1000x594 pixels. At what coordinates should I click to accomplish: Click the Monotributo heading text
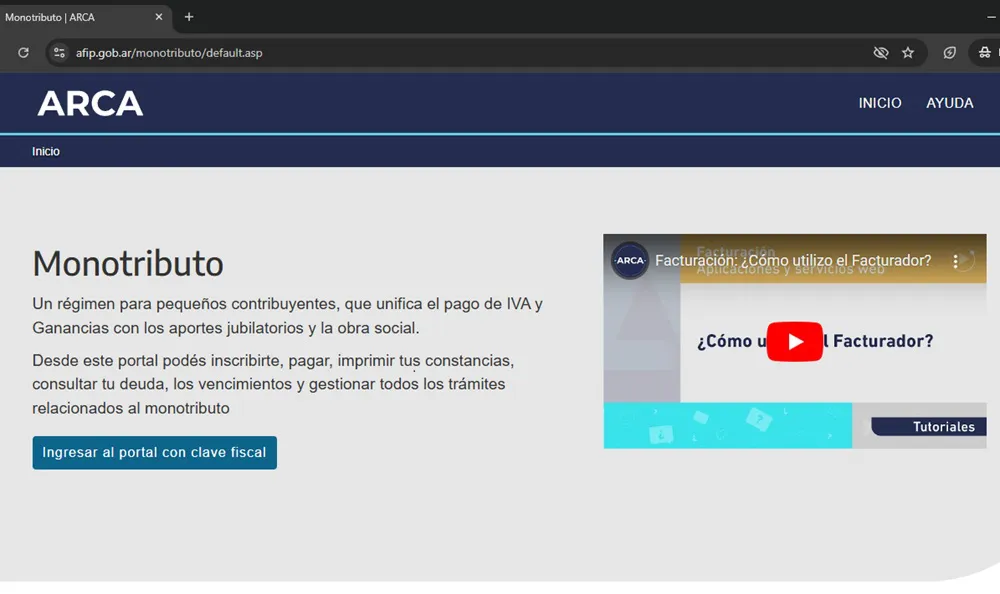128,264
